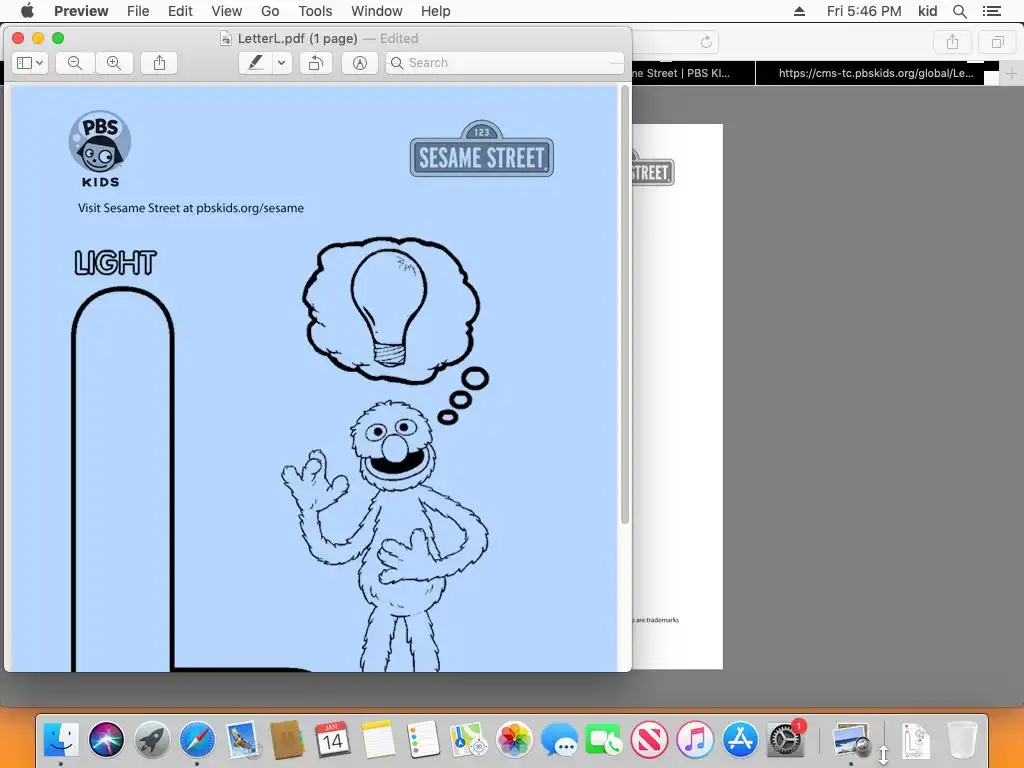This screenshot has width=1024, height=768.
Task: Open the Window menu
Action: click(377, 11)
